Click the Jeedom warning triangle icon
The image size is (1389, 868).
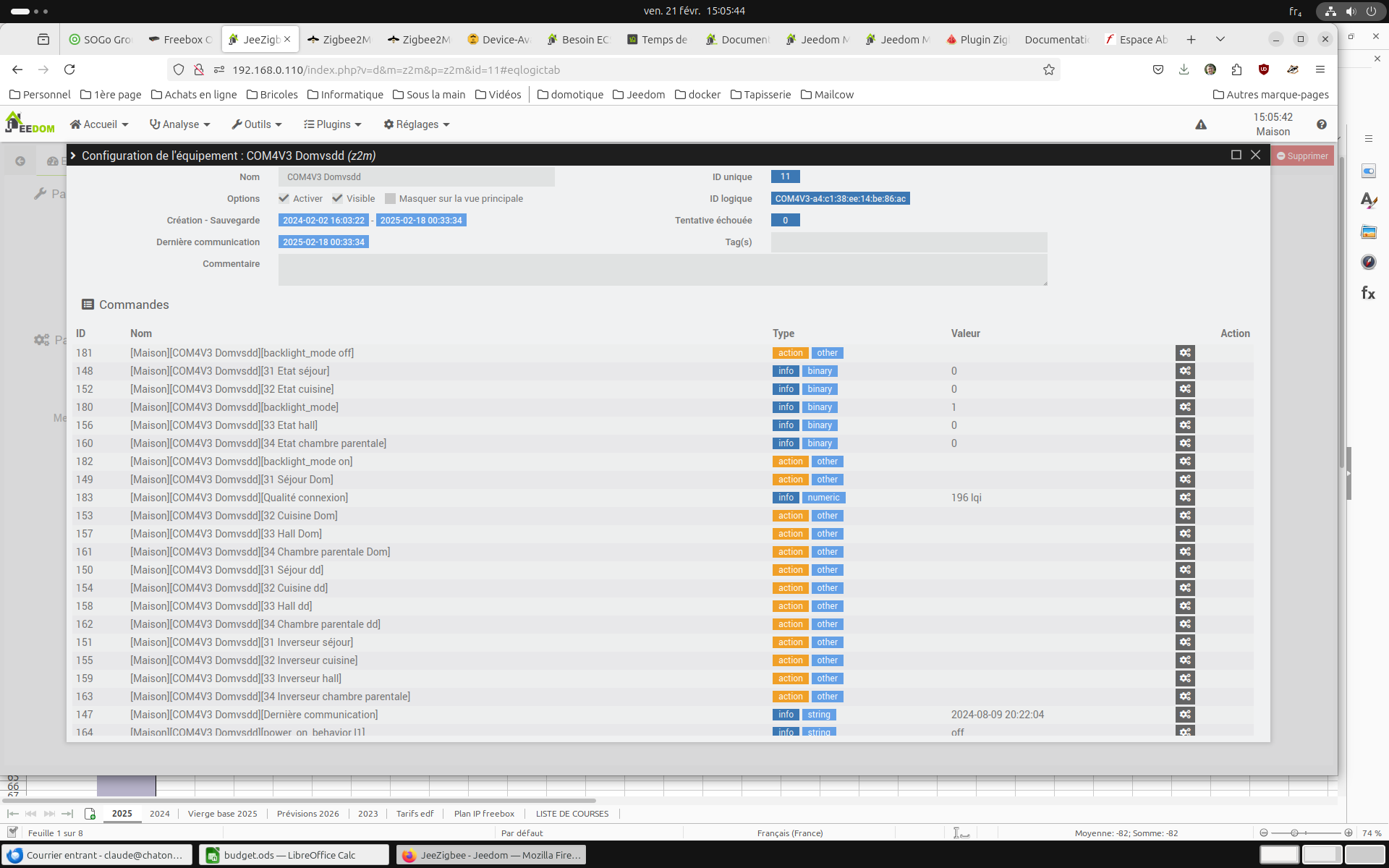click(x=1201, y=124)
